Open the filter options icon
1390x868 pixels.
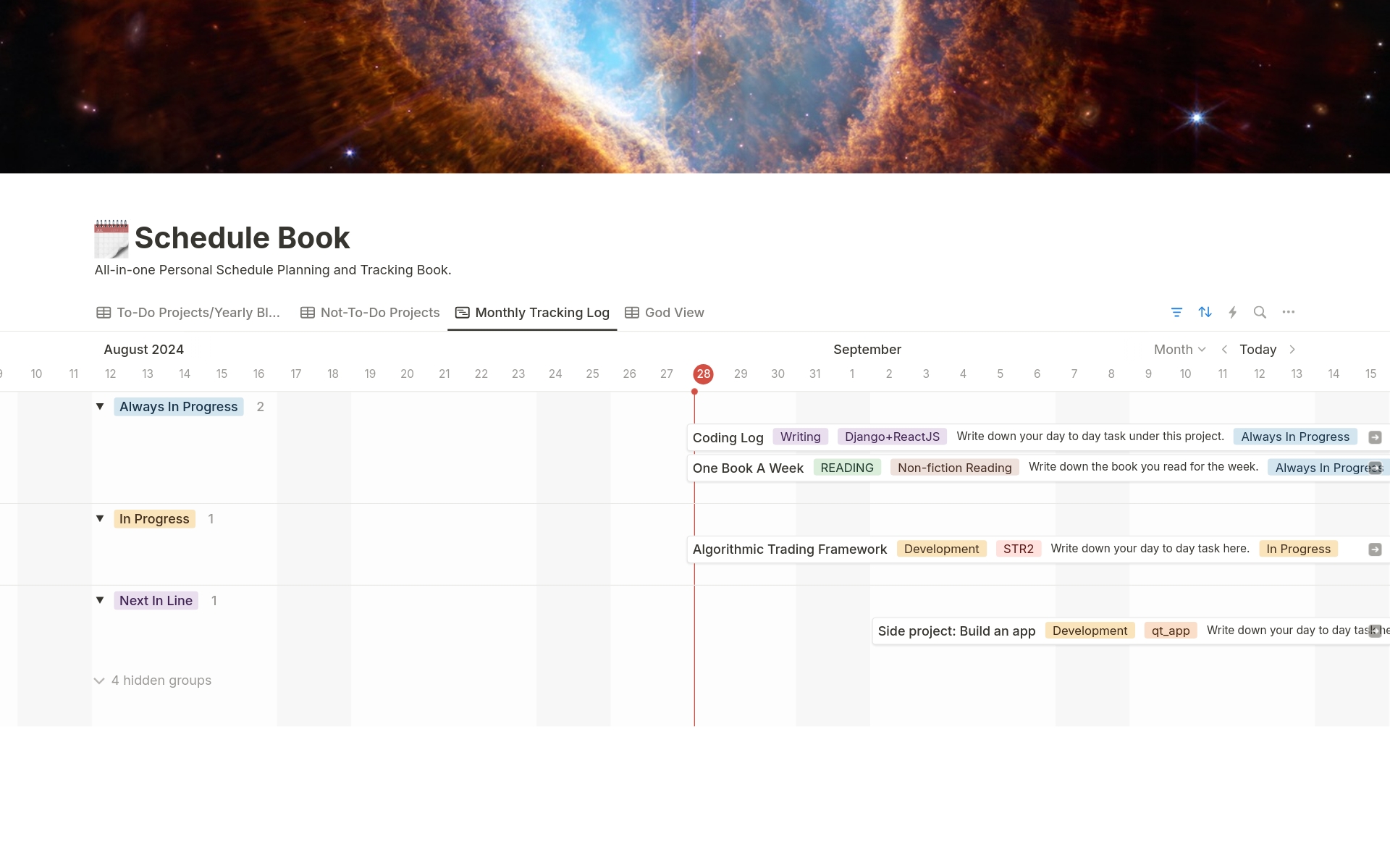pos(1176,312)
